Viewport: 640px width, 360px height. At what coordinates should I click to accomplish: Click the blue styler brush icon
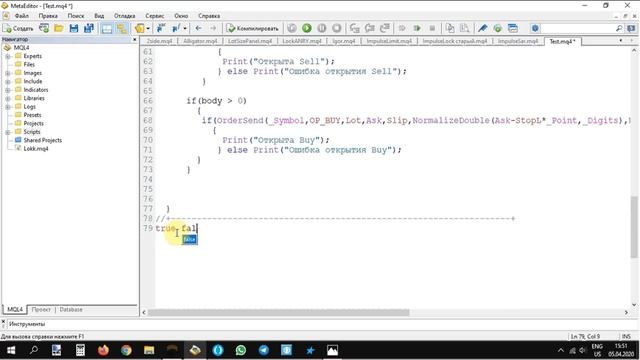click(482, 28)
